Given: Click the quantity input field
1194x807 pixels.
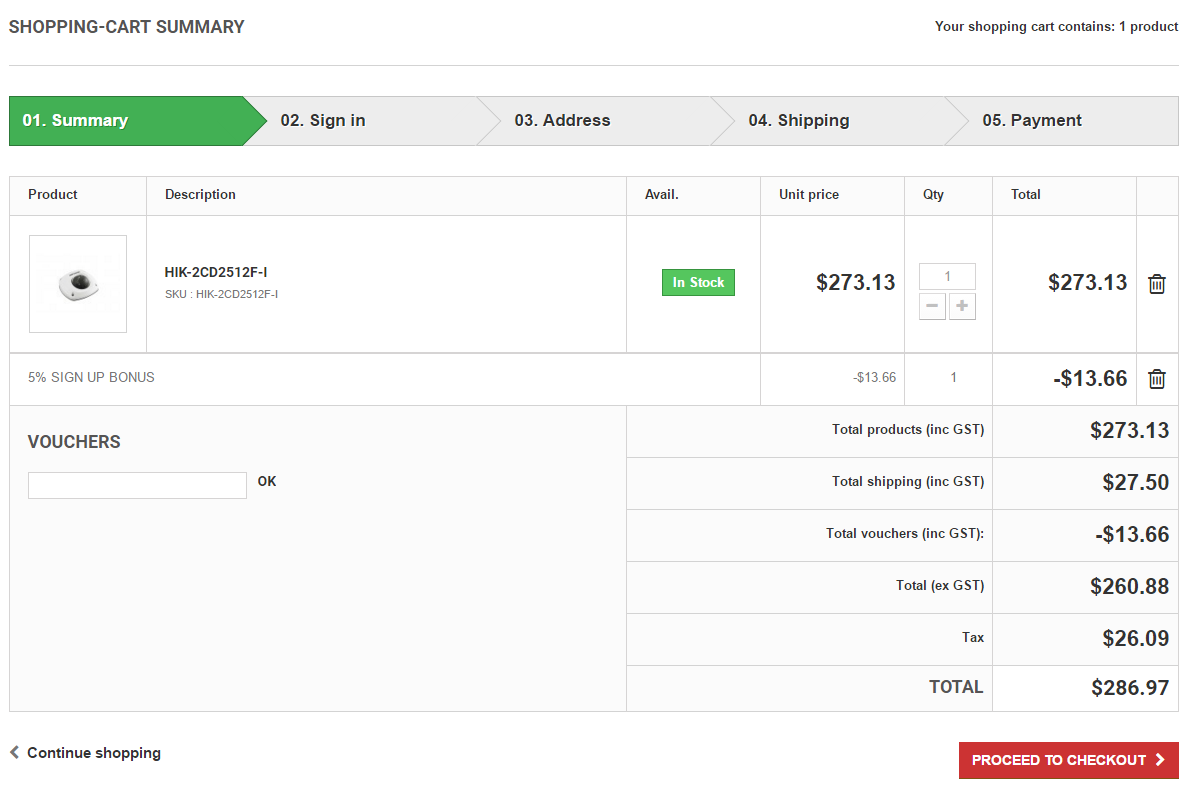Looking at the screenshot, I should click(947, 276).
